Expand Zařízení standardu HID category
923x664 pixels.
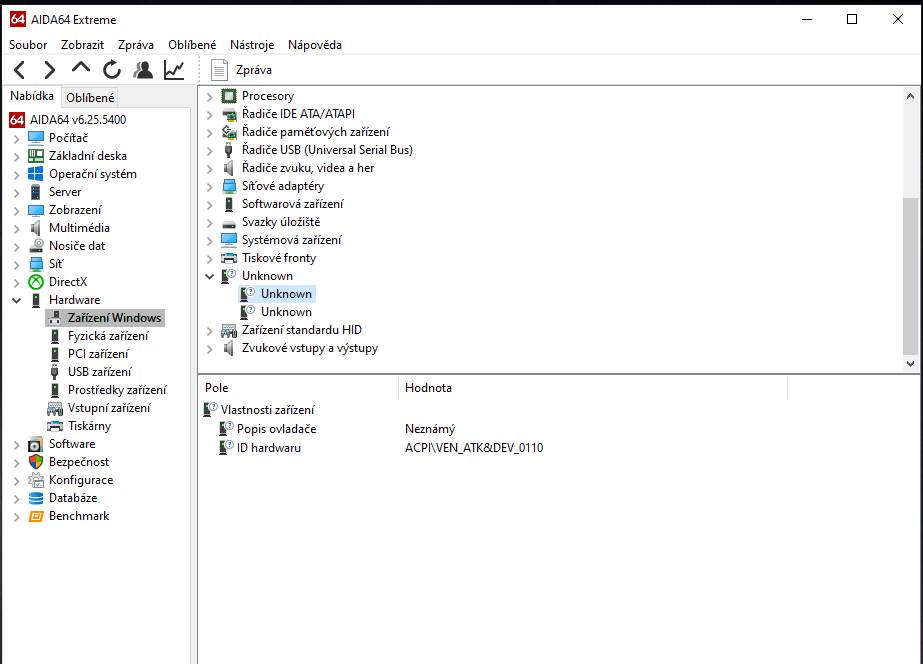coord(210,331)
